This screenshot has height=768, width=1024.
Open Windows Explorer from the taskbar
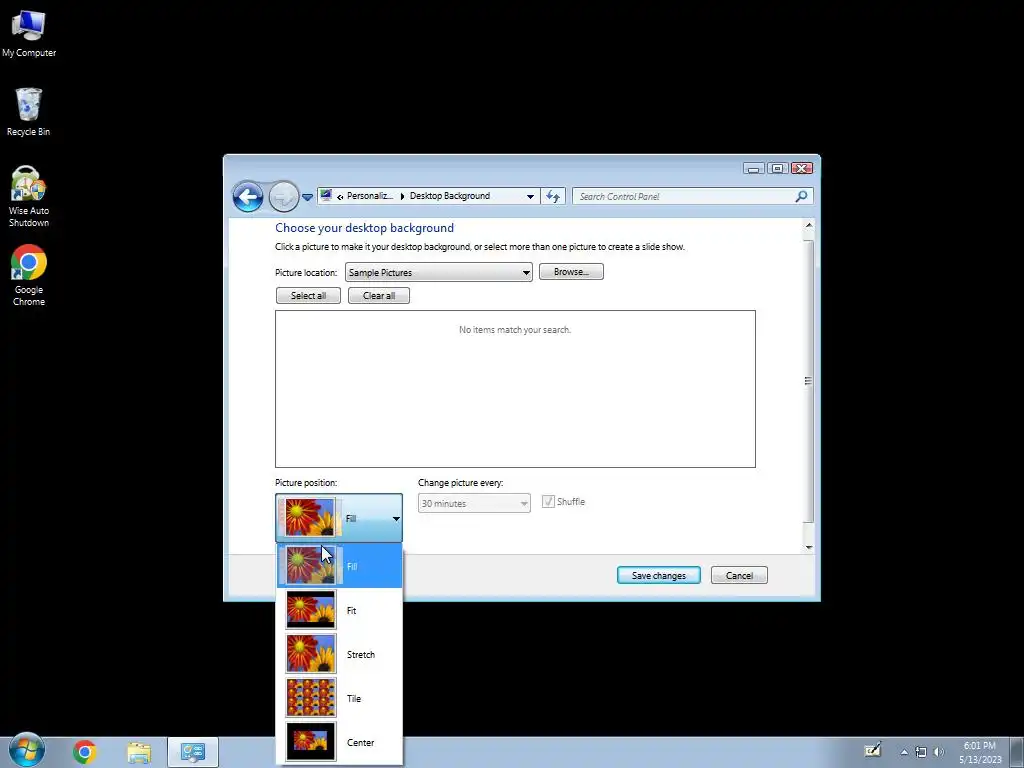tap(139, 752)
